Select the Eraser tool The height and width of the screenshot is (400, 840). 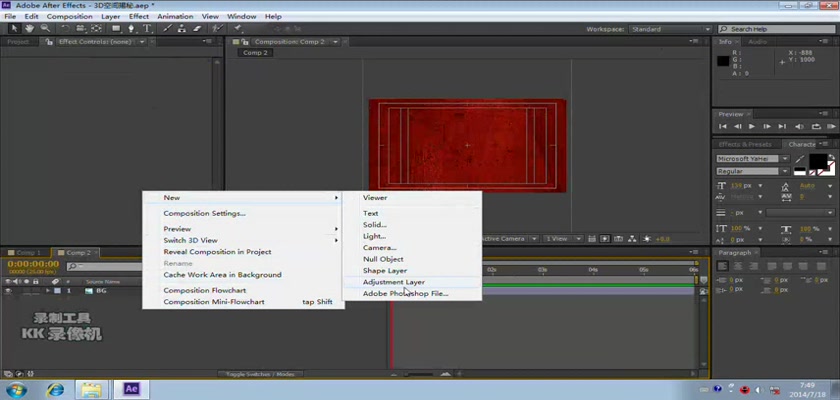tap(197, 29)
